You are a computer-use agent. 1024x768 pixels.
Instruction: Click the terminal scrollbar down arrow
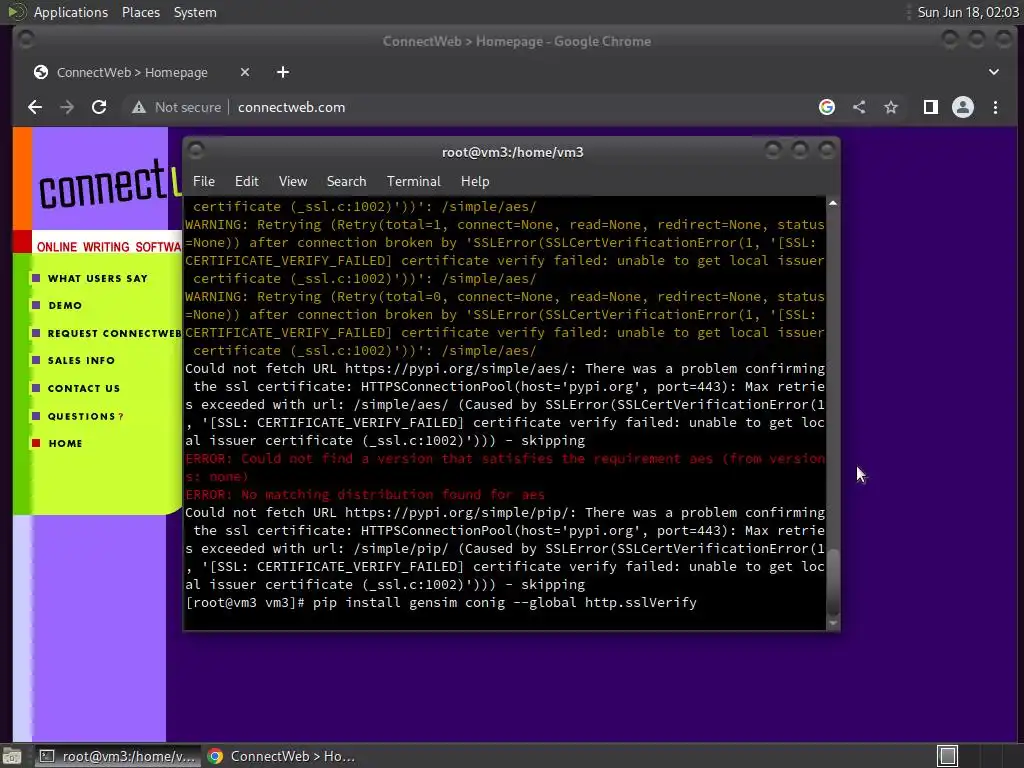[x=833, y=623]
